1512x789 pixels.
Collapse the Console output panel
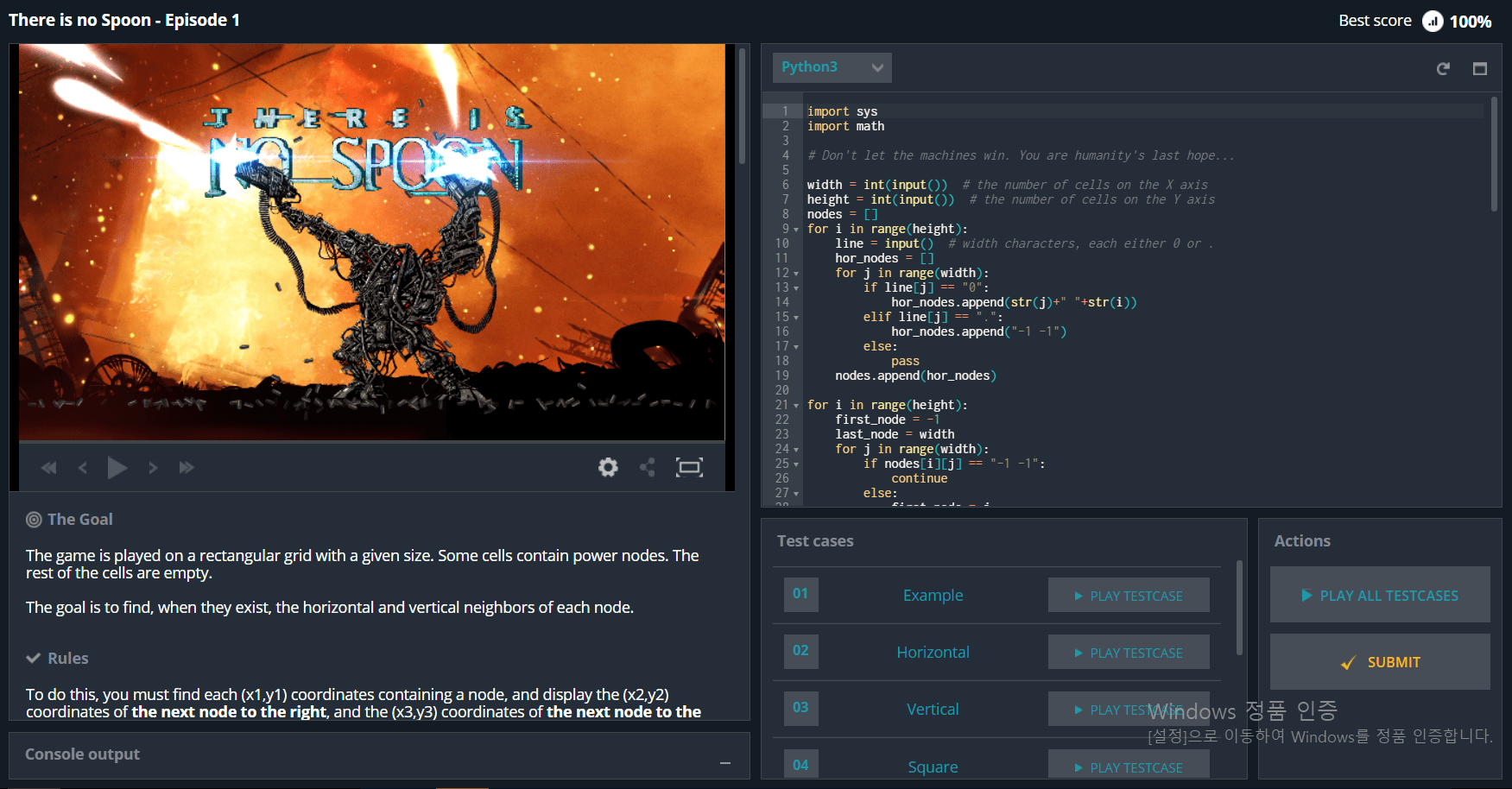tap(725, 763)
